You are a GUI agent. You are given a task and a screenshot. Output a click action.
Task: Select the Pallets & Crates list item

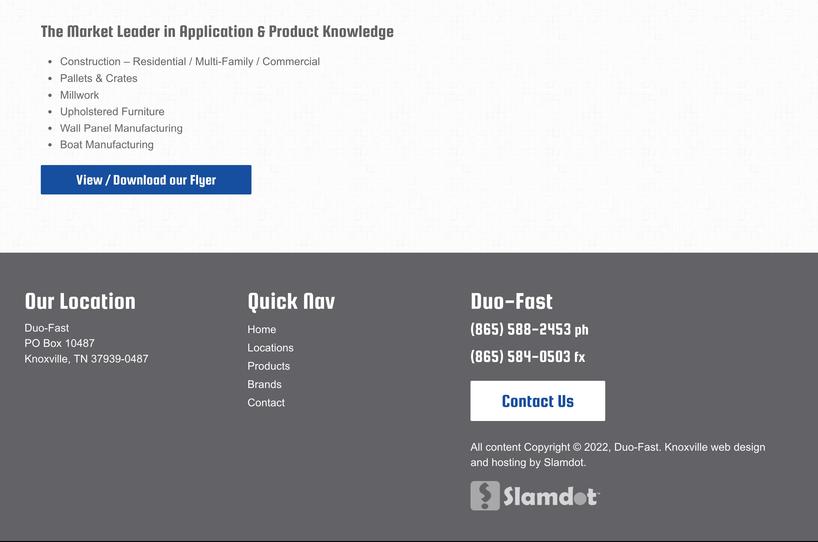[x=99, y=78]
